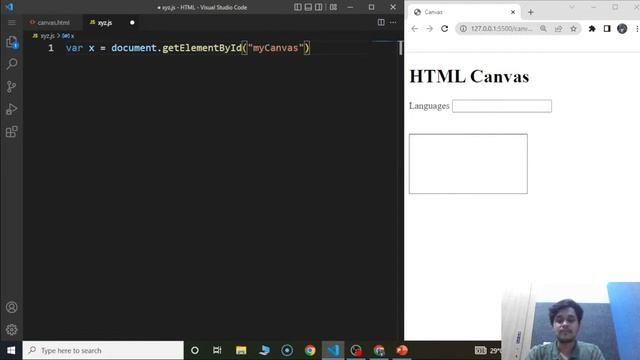Go back in Chrome

coord(415,29)
